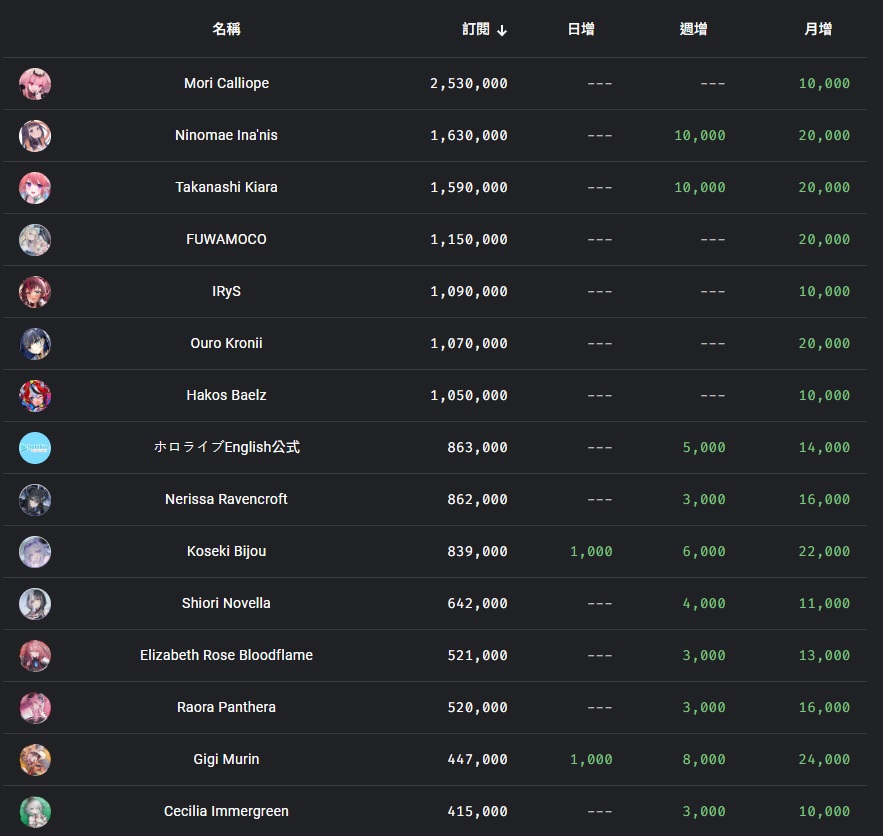Open Nerissa Ravencroft name link
Viewport: 883px width, 836px height.
point(226,499)
